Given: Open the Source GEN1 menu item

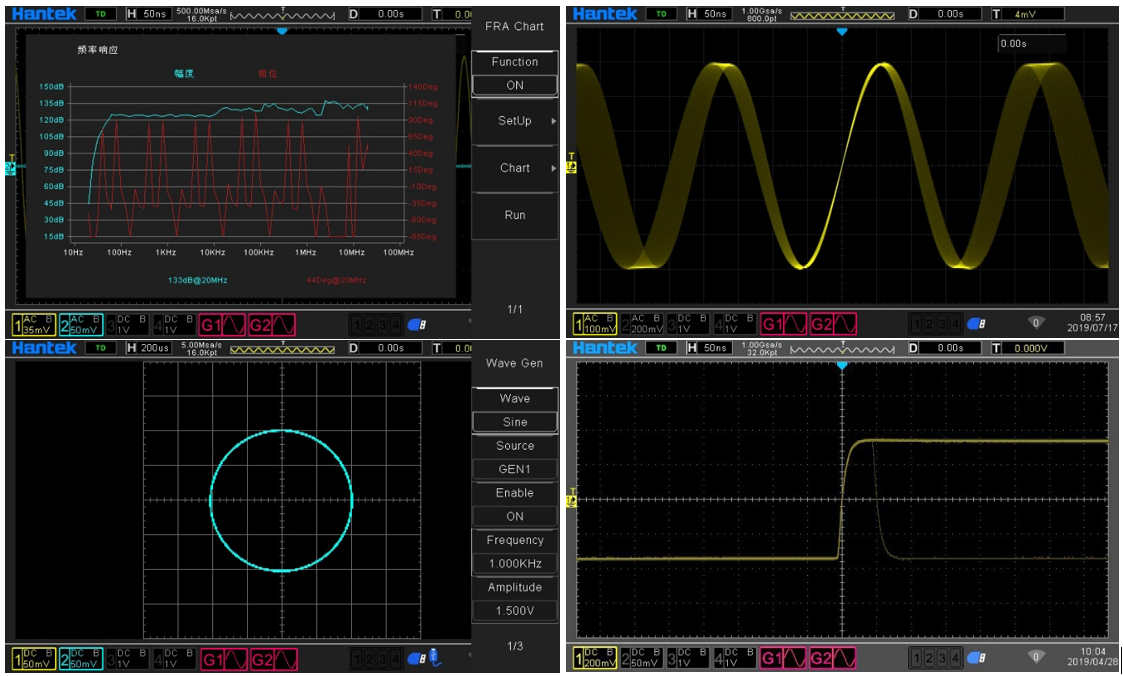Looking at the screenshot, I should point(514,469).
